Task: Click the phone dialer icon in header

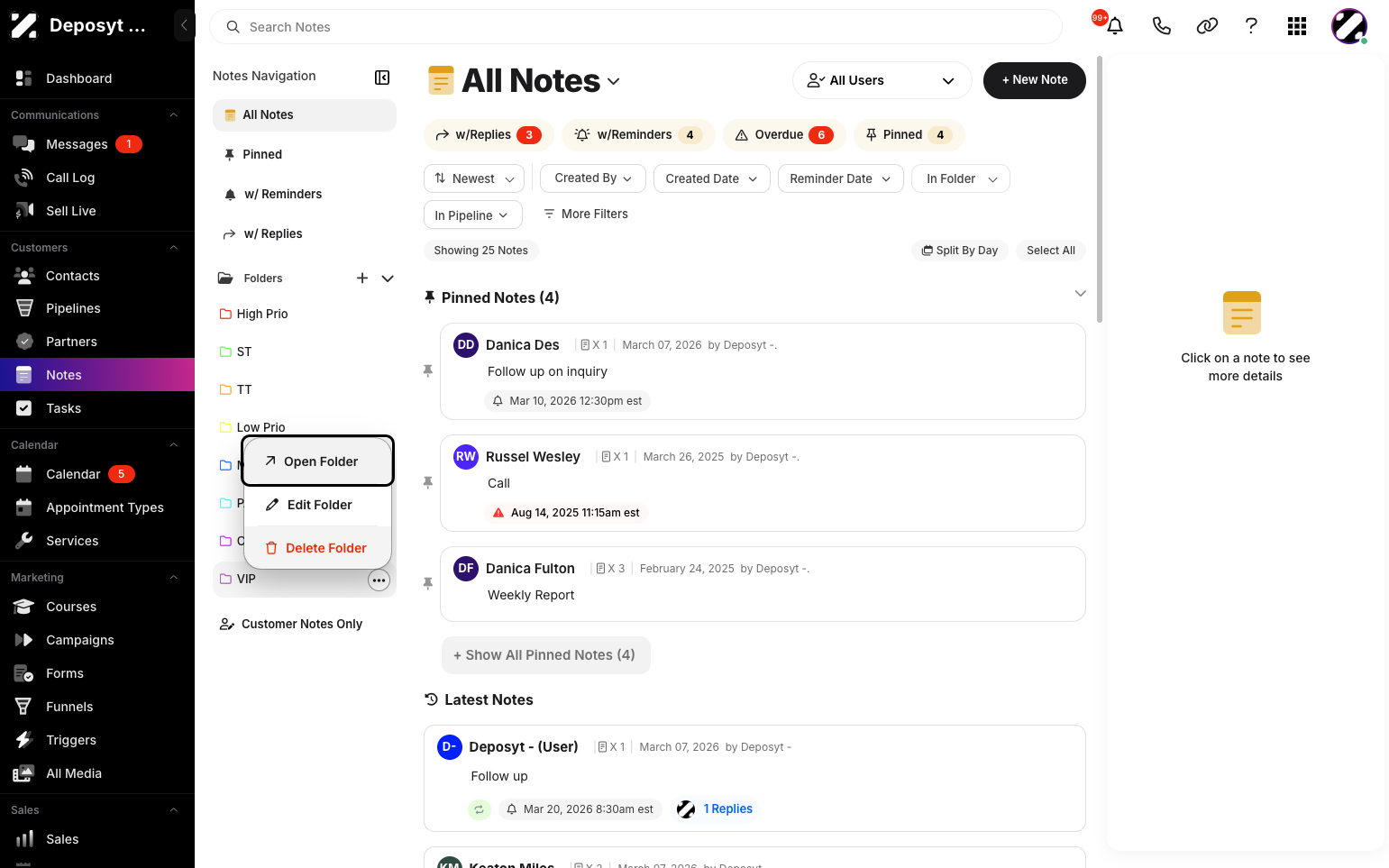Action: pyautogui.click(x=1162, y=26)
